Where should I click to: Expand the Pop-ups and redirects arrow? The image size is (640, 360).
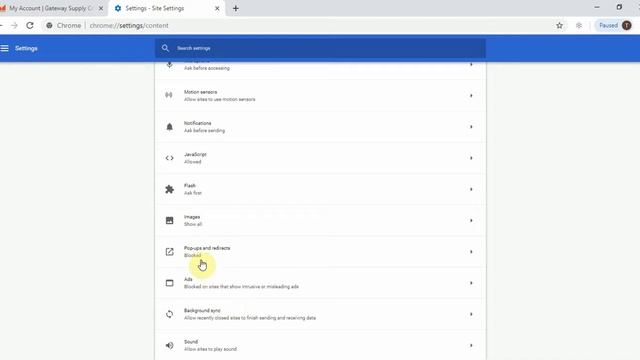tap(471, 252)
